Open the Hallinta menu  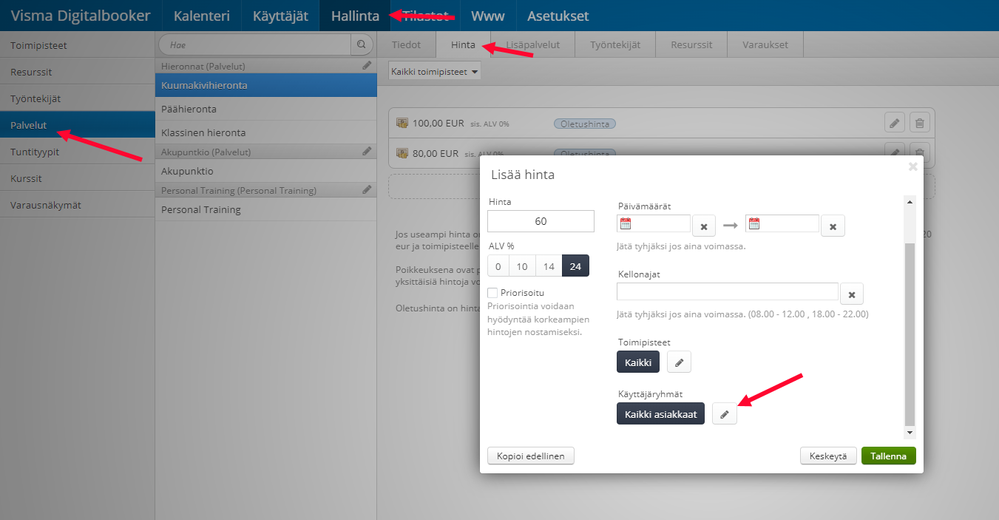coord(355,16)
